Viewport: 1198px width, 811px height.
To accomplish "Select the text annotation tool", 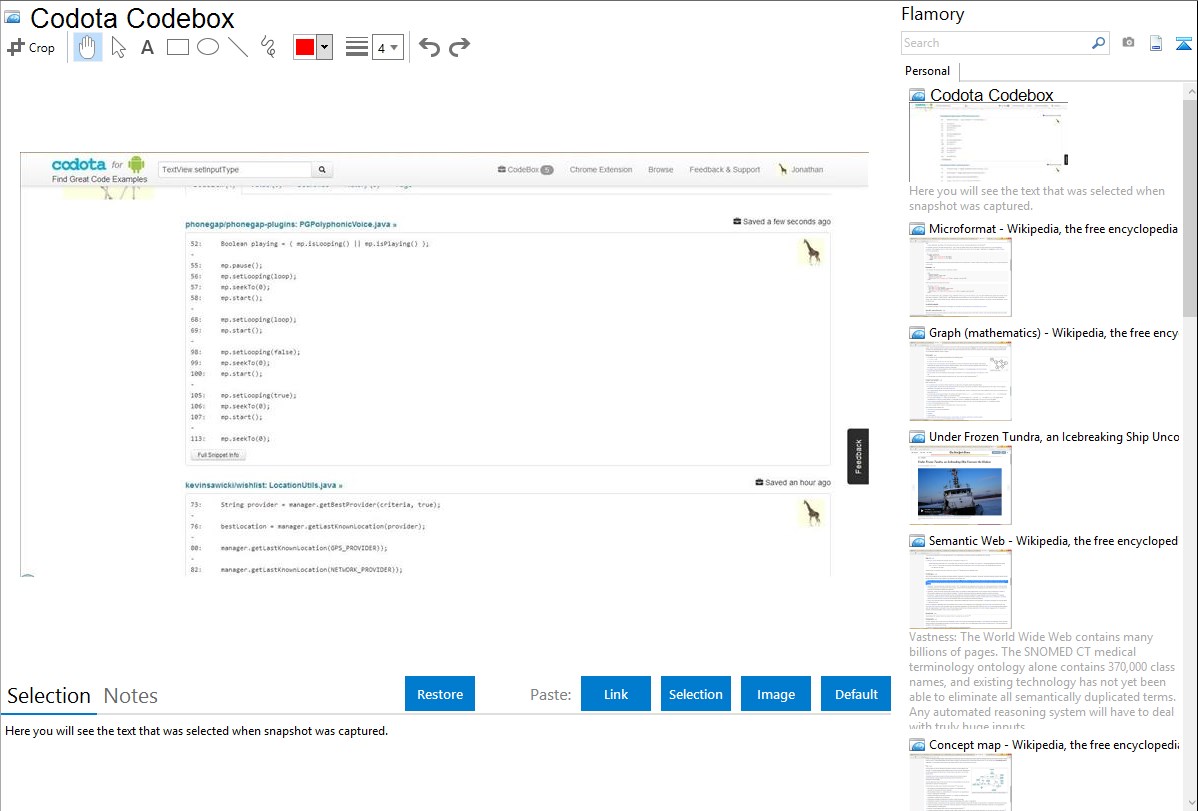I will [147, 47].
